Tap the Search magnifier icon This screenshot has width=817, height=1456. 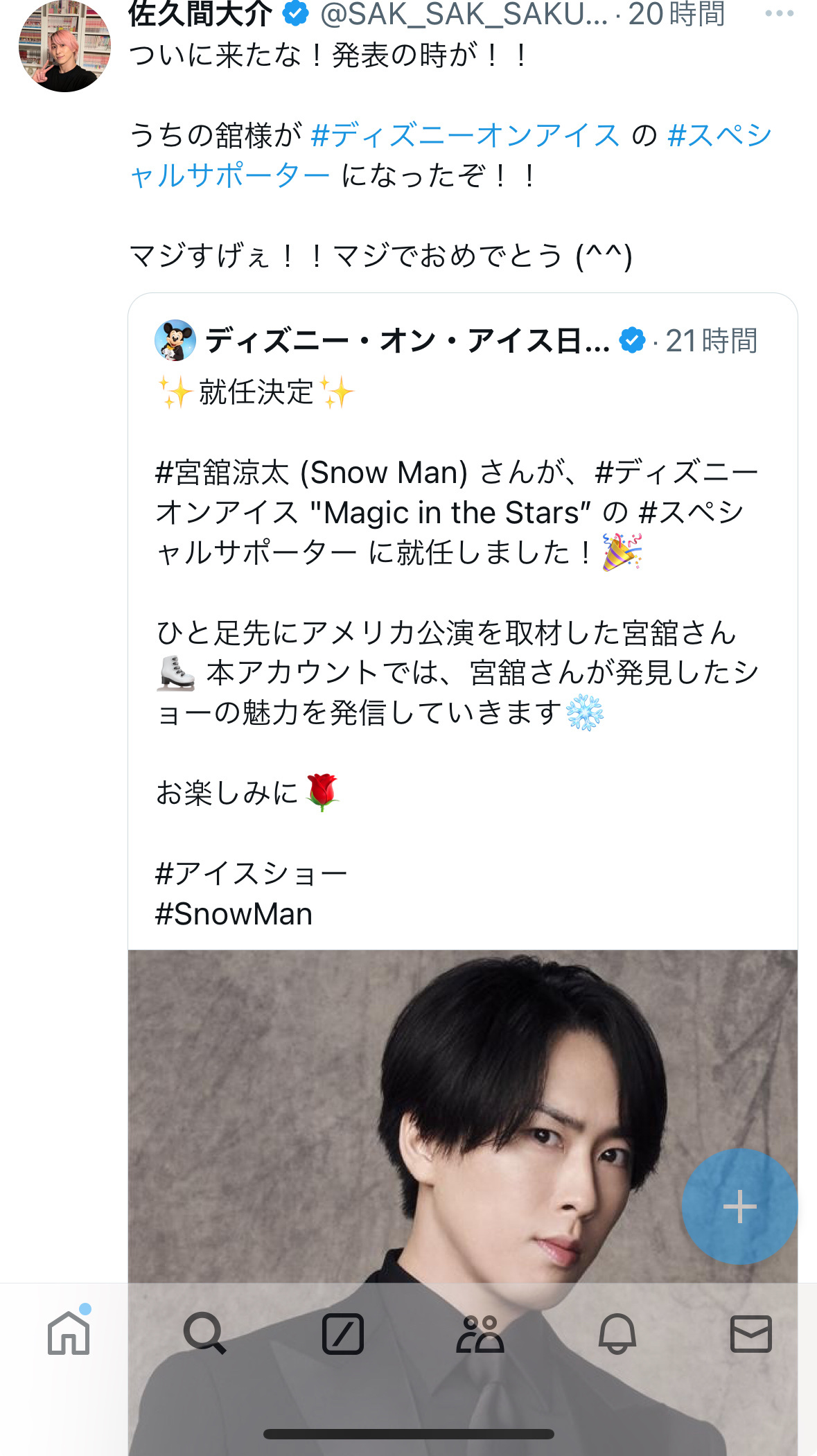204,1333
